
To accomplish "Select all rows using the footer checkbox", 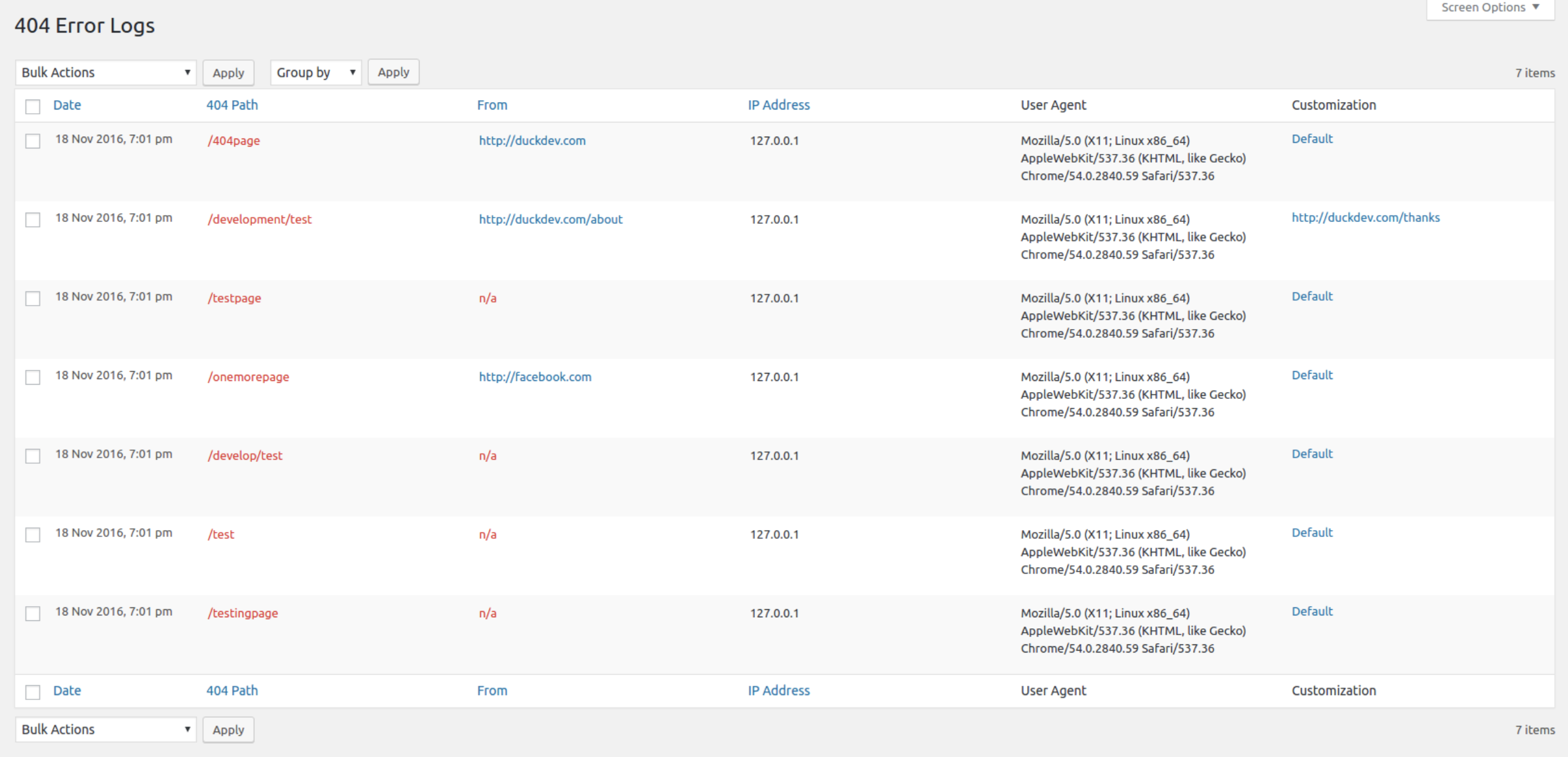I will pos(33,692).
